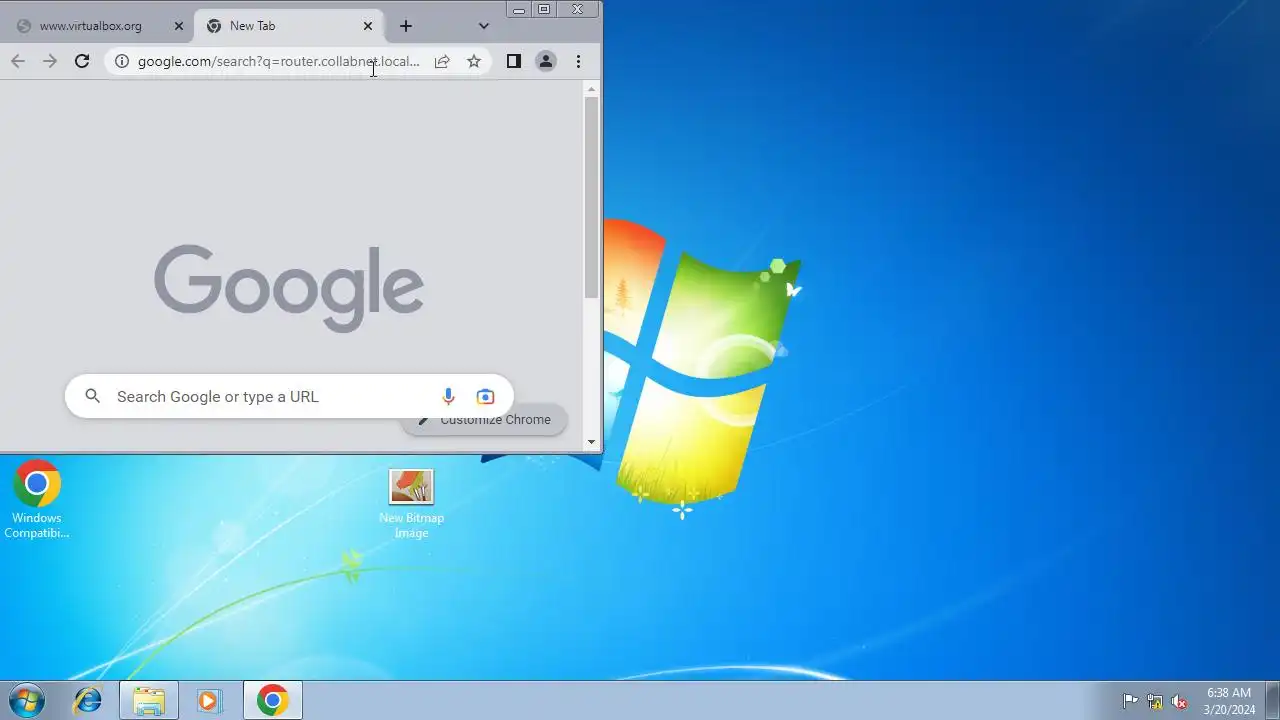The height and width of the screenshot is (720, 1280).
Task: Click the address bar URL text
Action: pos(279,61)
